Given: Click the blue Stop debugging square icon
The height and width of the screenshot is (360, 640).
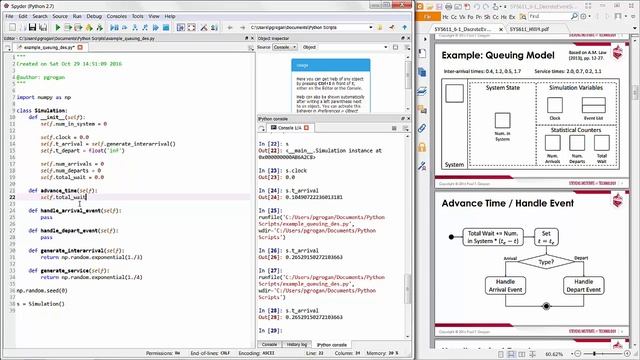Looking at the screenshot, I should point(166,27).
